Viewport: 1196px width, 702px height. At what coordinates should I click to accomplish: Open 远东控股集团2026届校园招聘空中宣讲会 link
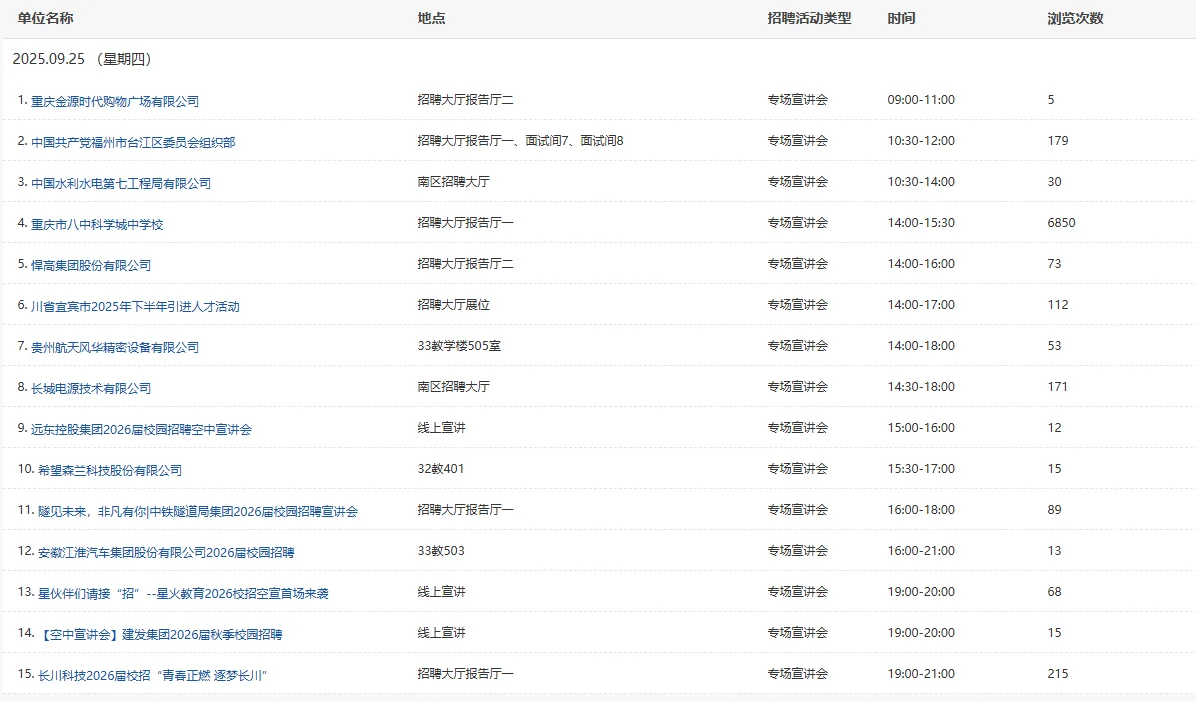click(141, 430)
